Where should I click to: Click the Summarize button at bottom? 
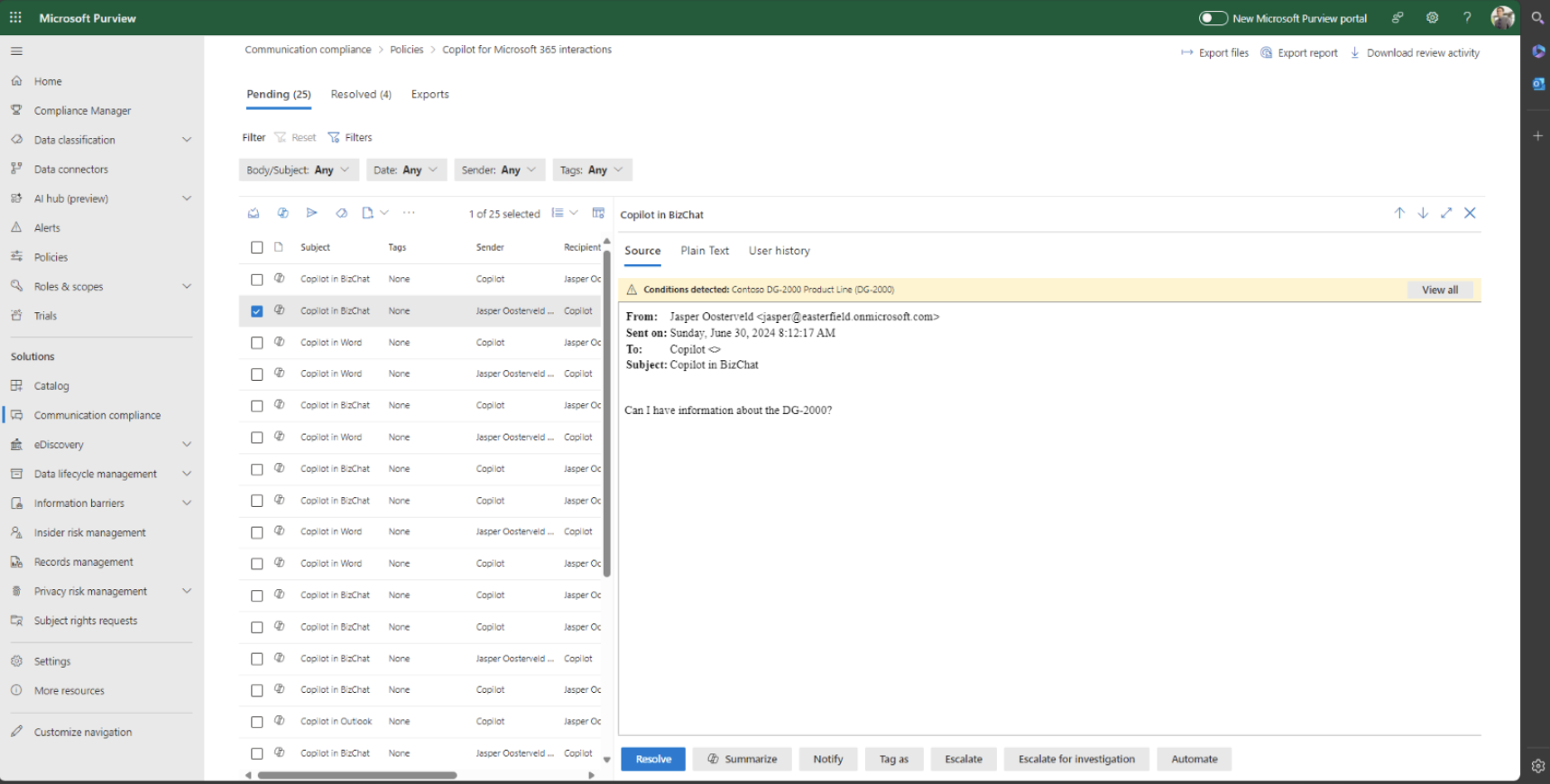[x=742, y=760]
